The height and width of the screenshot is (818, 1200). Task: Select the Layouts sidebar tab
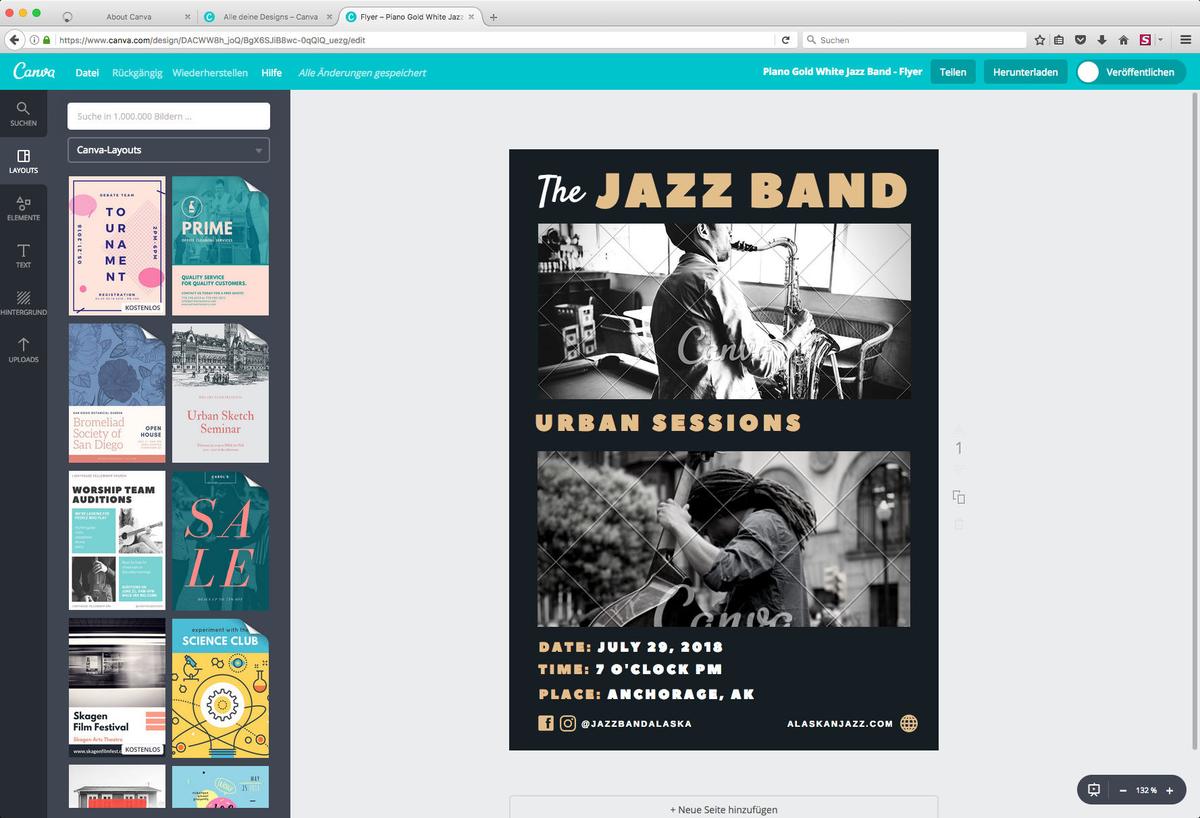[x=23, y=161]
